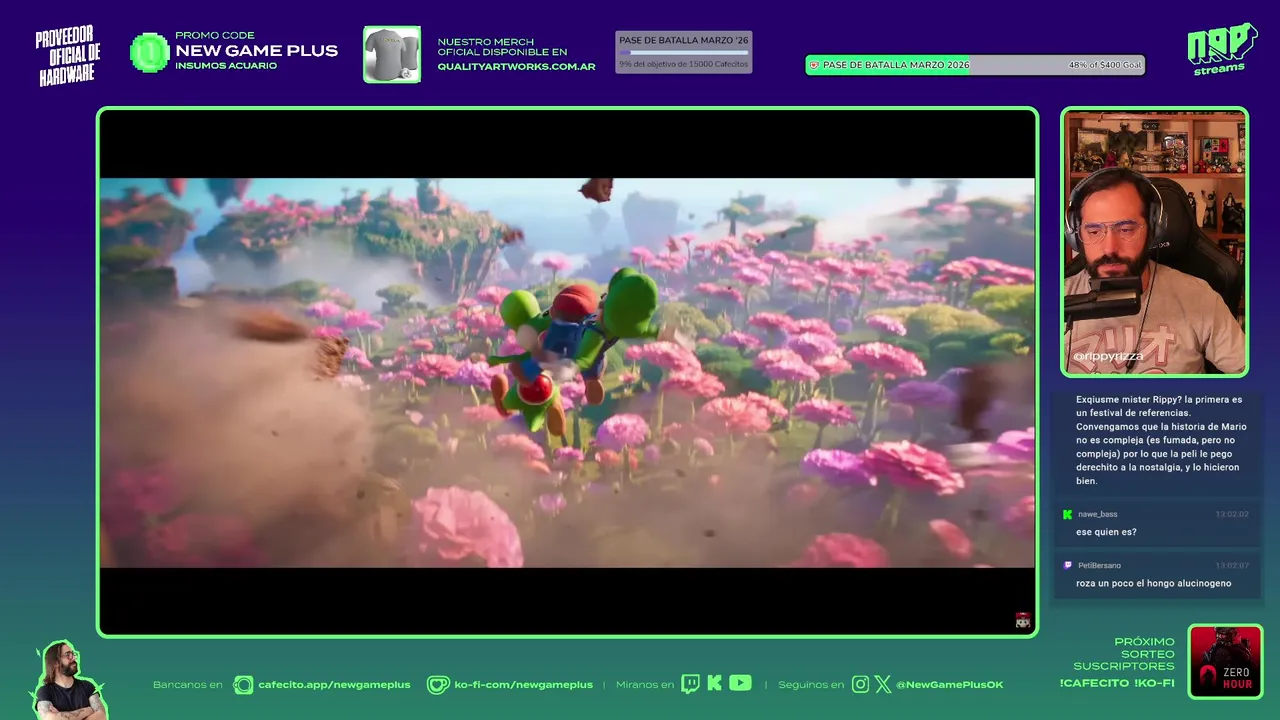Screen dimensions: 1280x720
Task: Click the 'ese quien es?' chat message
Action: (1106, 532)
